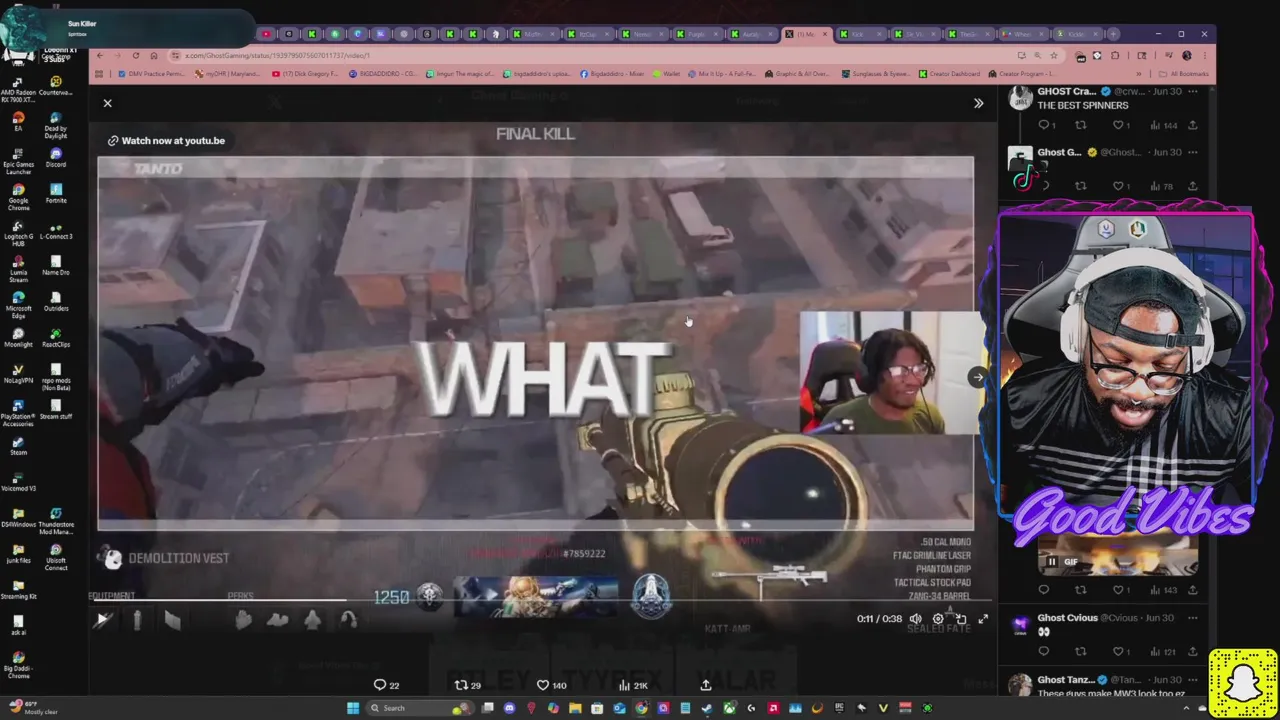Open Watch now at youtu.be link

(x=167, y=141)
